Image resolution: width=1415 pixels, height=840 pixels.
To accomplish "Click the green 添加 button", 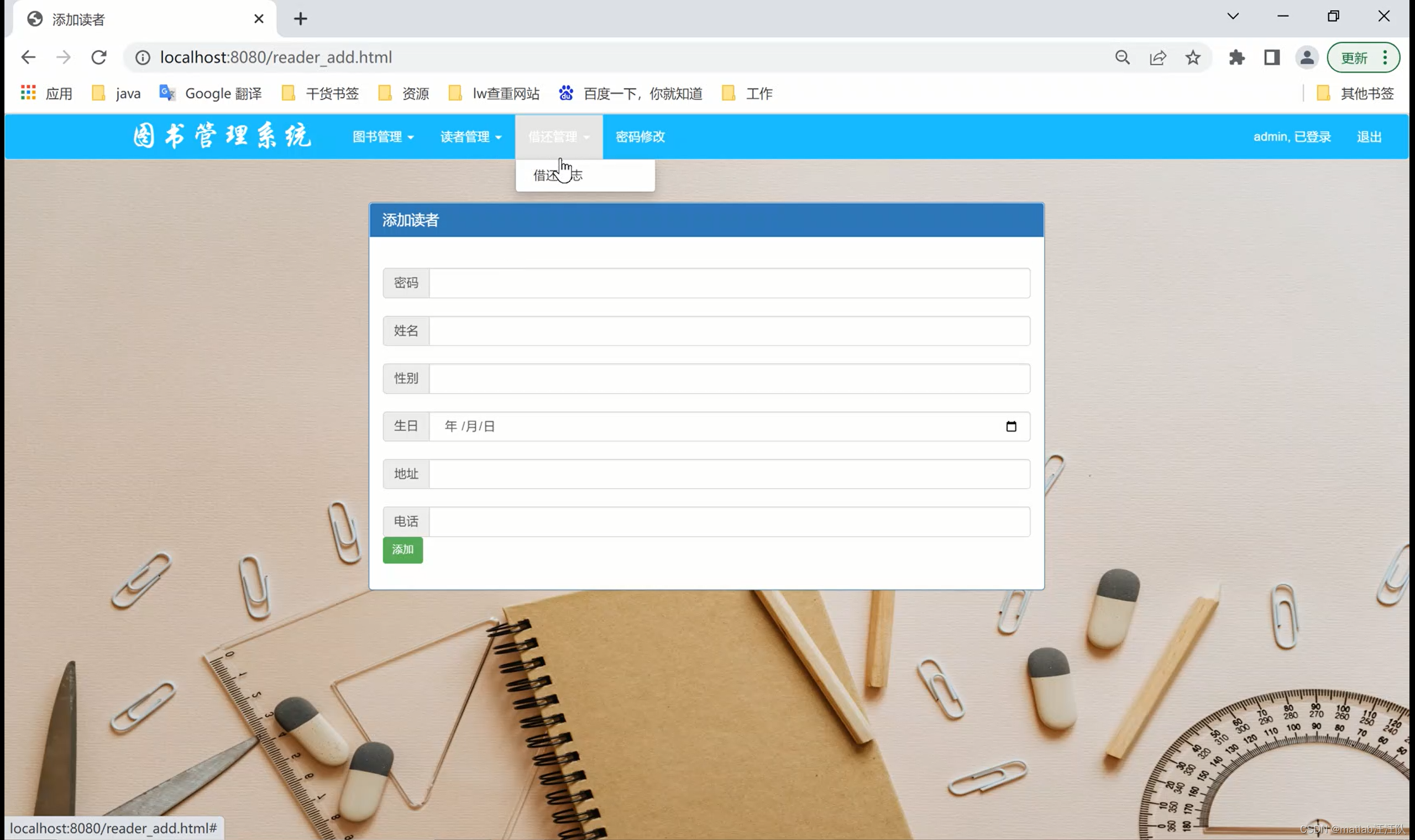I will (402, 550).
